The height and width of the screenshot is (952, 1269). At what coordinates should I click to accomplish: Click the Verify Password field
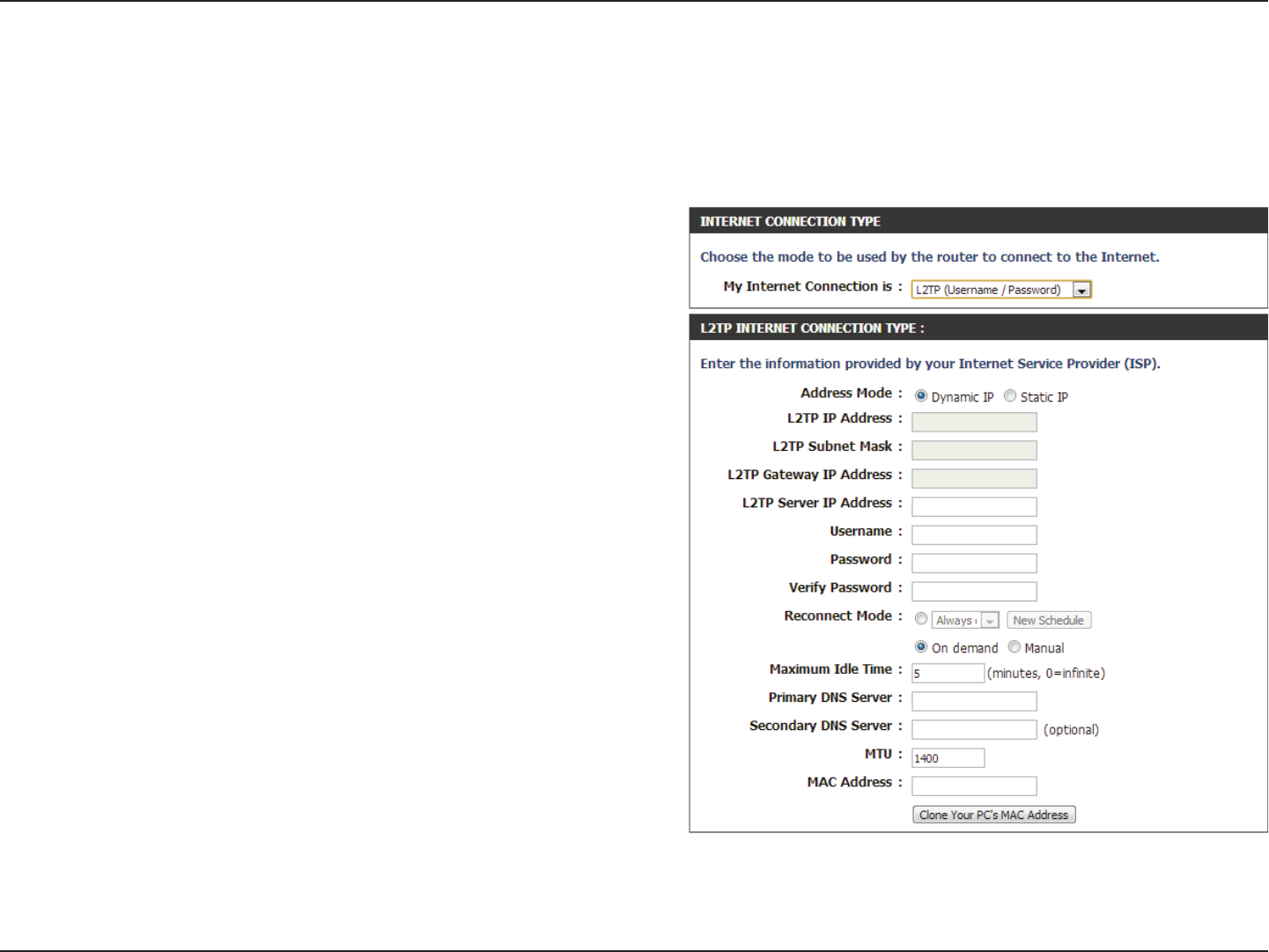tap(974, 591)
